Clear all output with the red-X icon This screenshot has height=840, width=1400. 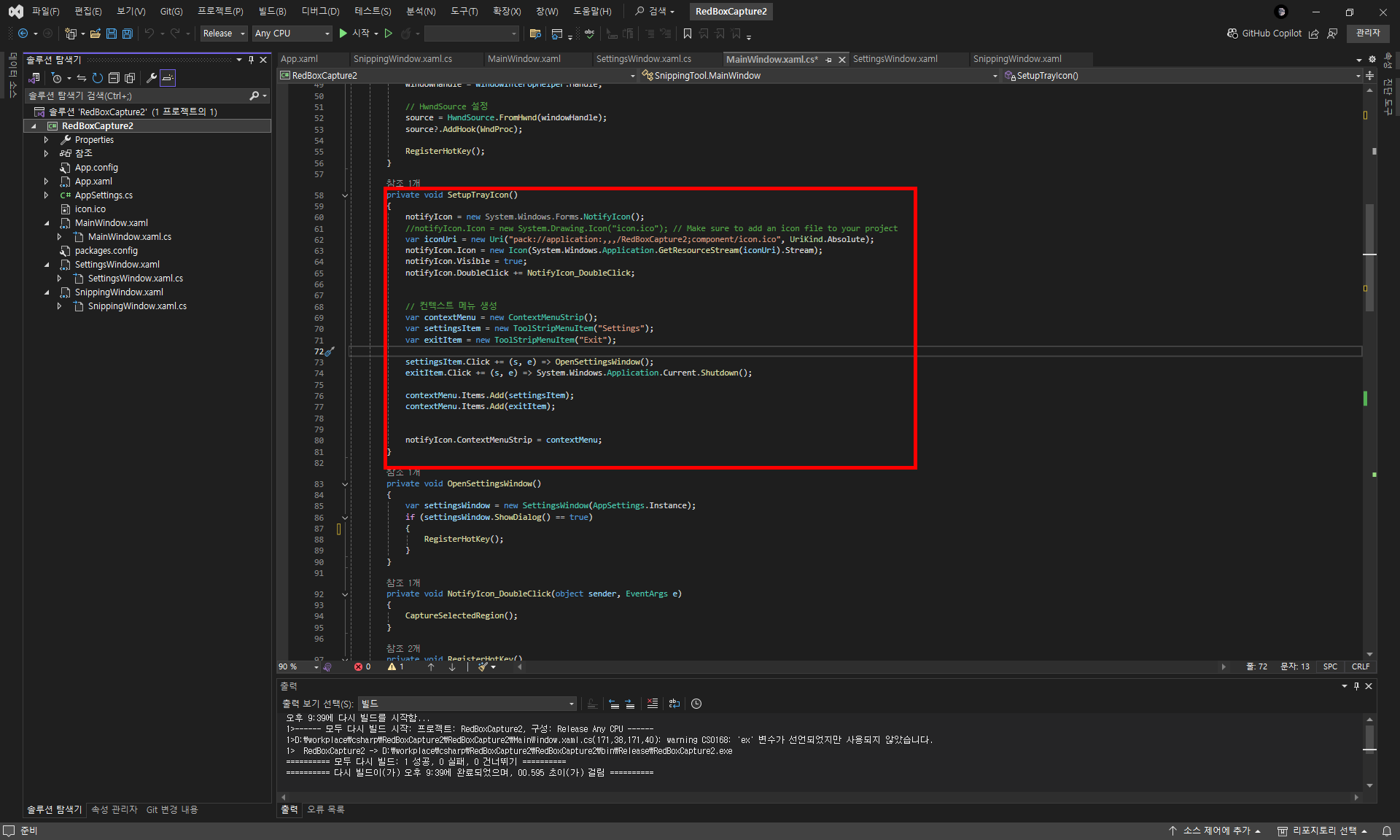tap(652, 704)
